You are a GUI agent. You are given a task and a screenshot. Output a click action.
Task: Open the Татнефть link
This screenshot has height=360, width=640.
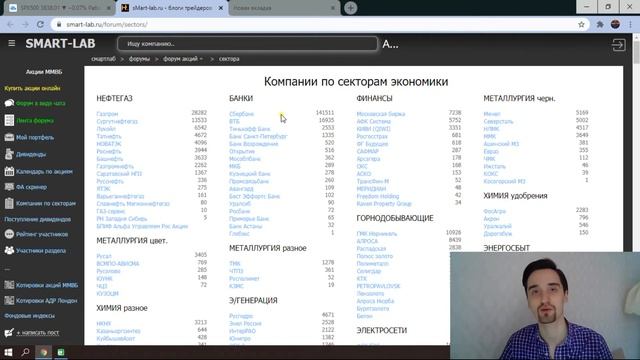click(109, 136)
